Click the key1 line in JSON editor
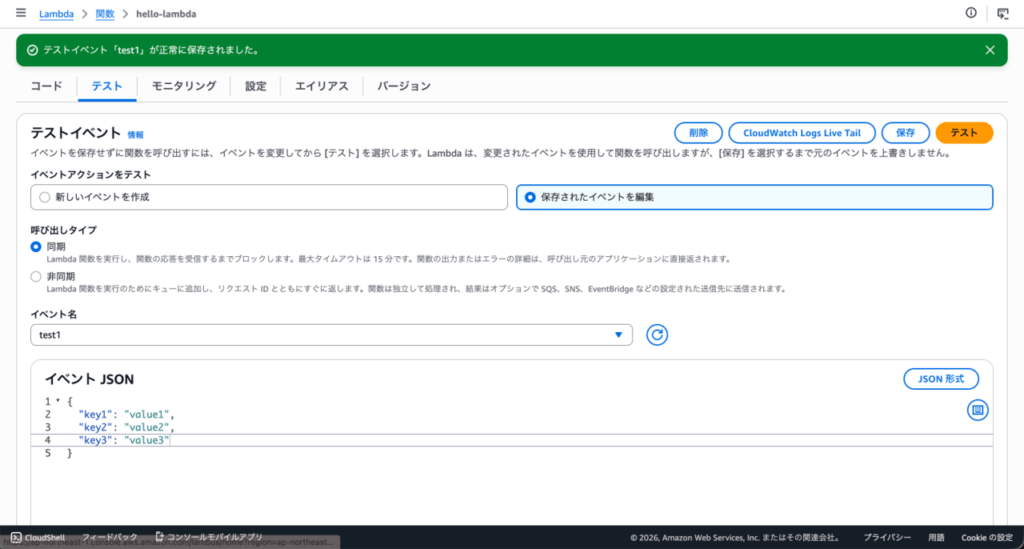 click(126, 415)
